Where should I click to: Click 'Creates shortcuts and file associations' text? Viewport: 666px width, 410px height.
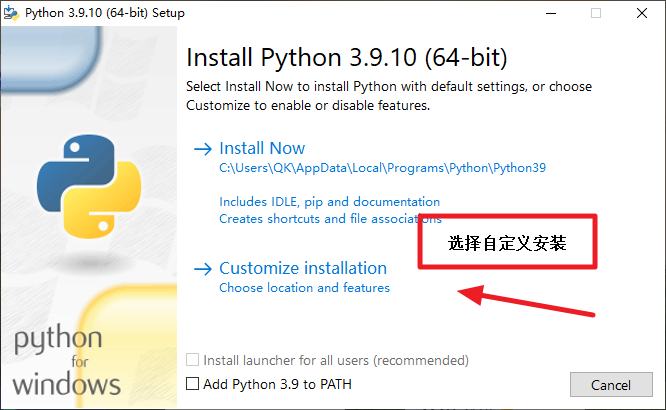click(330, 219)
